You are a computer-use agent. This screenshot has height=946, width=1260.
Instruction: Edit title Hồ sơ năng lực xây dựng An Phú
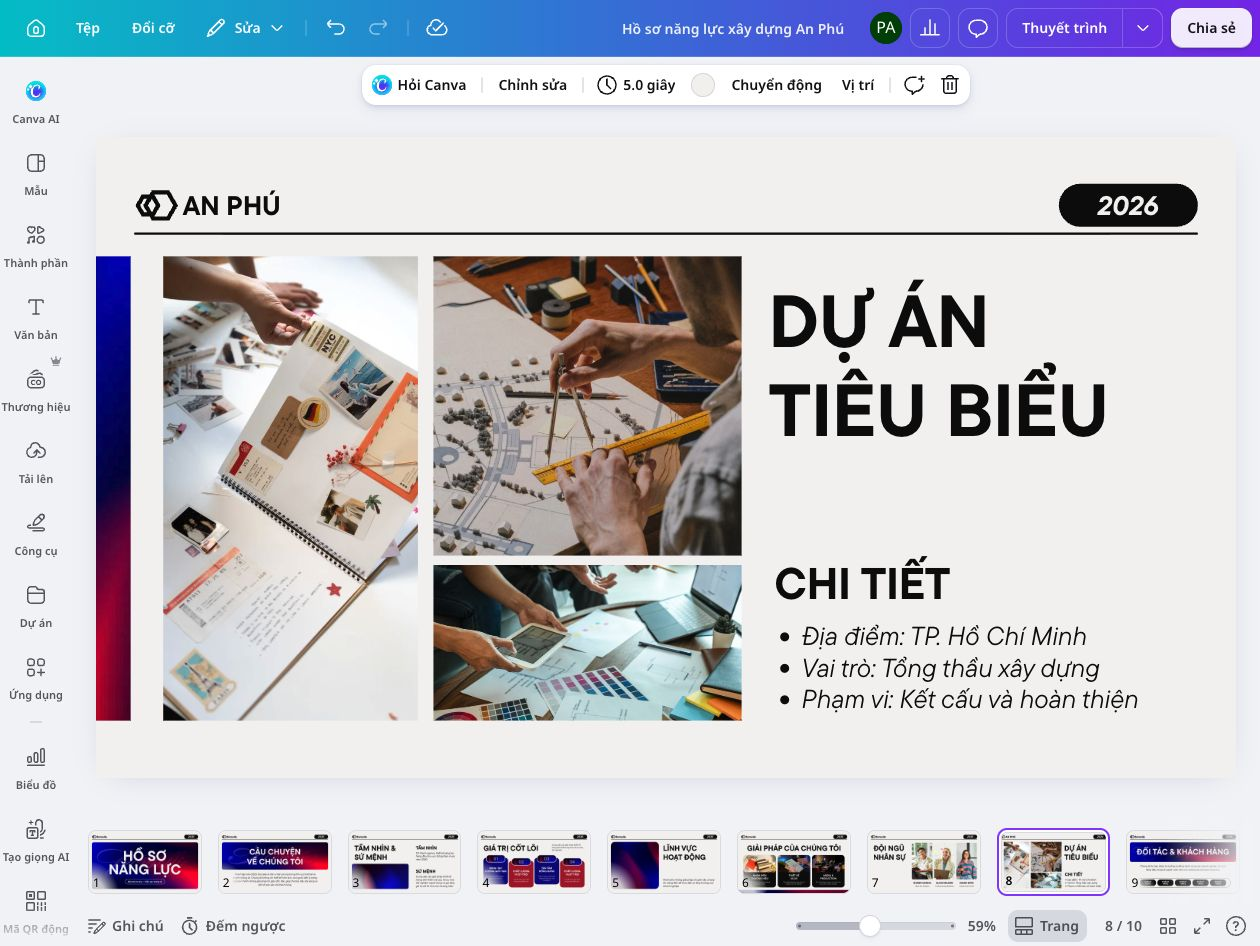[x=733, y=28]
